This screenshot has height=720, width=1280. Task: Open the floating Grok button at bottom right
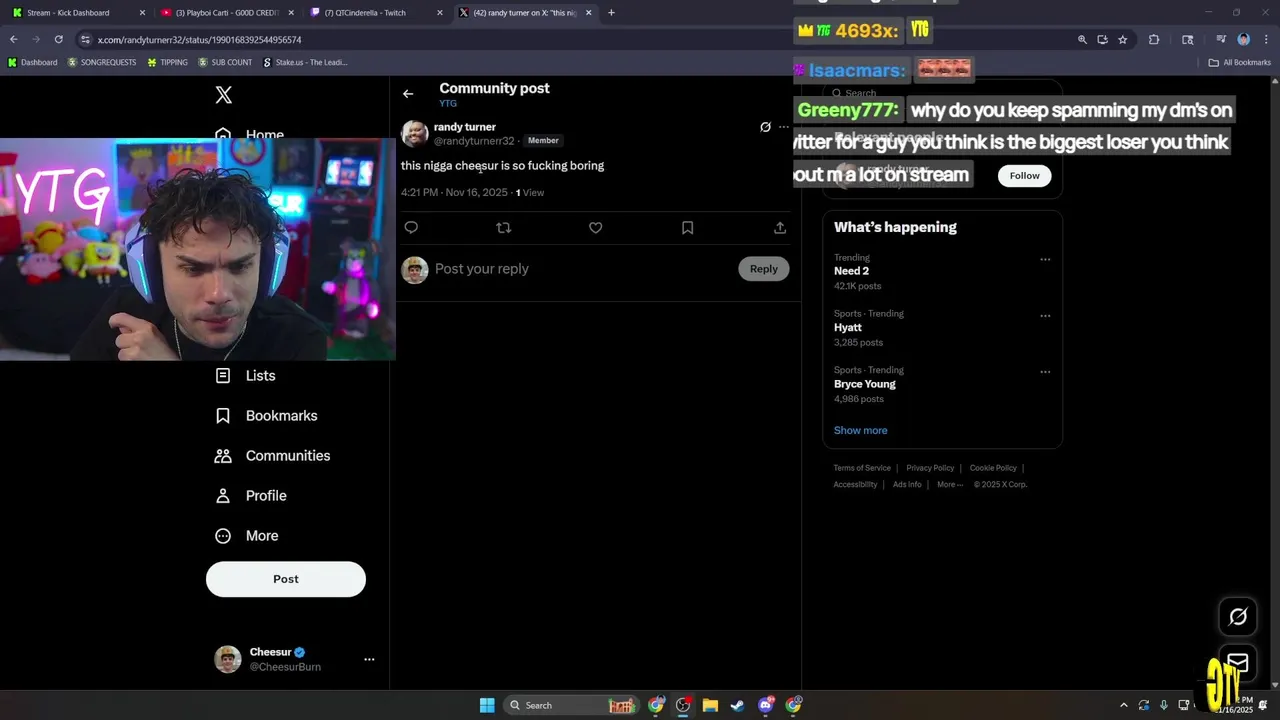click(1238, 617)
